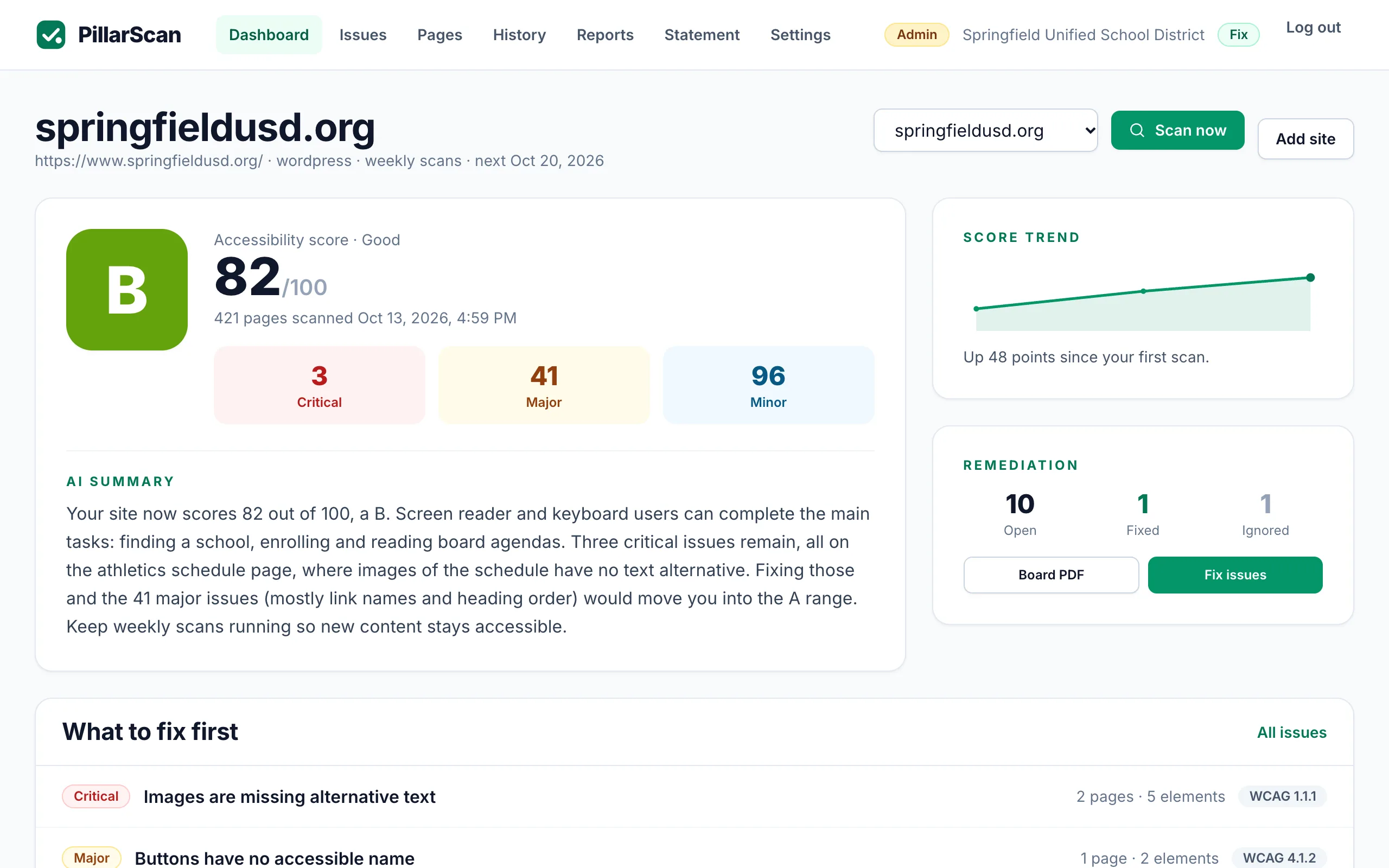Click the site URL subtitle line
Screen dimensions: 1389x868
click(x=319, y=161)
